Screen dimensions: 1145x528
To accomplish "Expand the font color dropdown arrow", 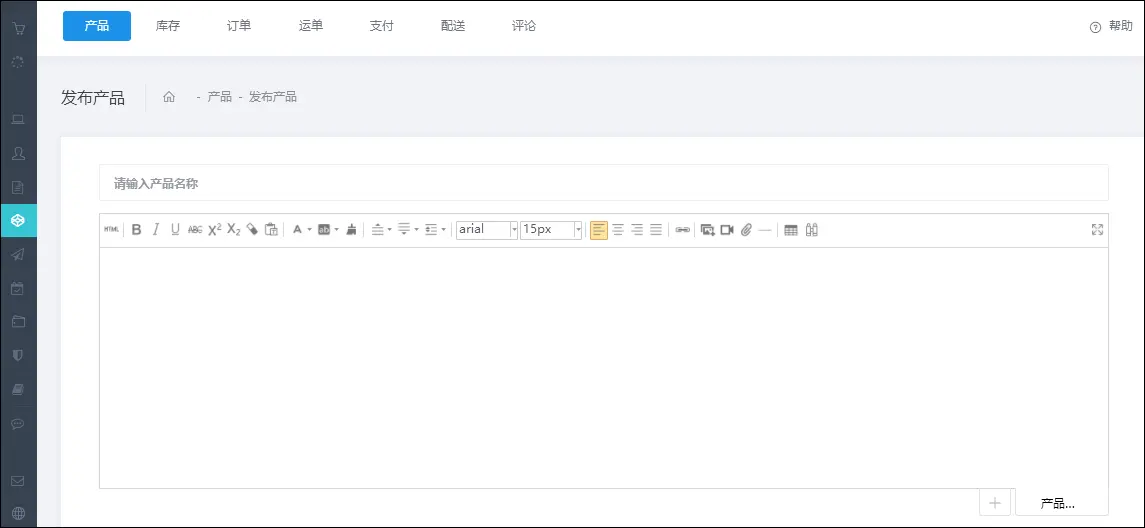I will [310, 230].
